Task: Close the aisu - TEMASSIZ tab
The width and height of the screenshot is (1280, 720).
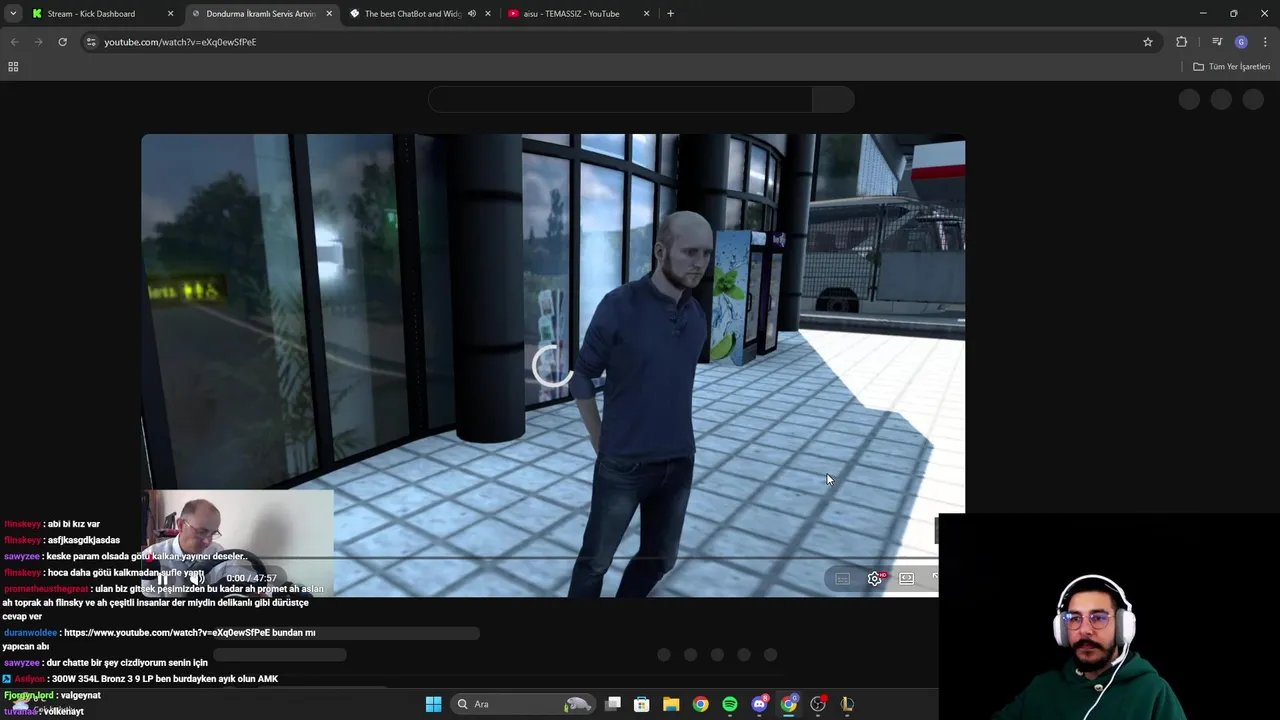Action: 646,14
